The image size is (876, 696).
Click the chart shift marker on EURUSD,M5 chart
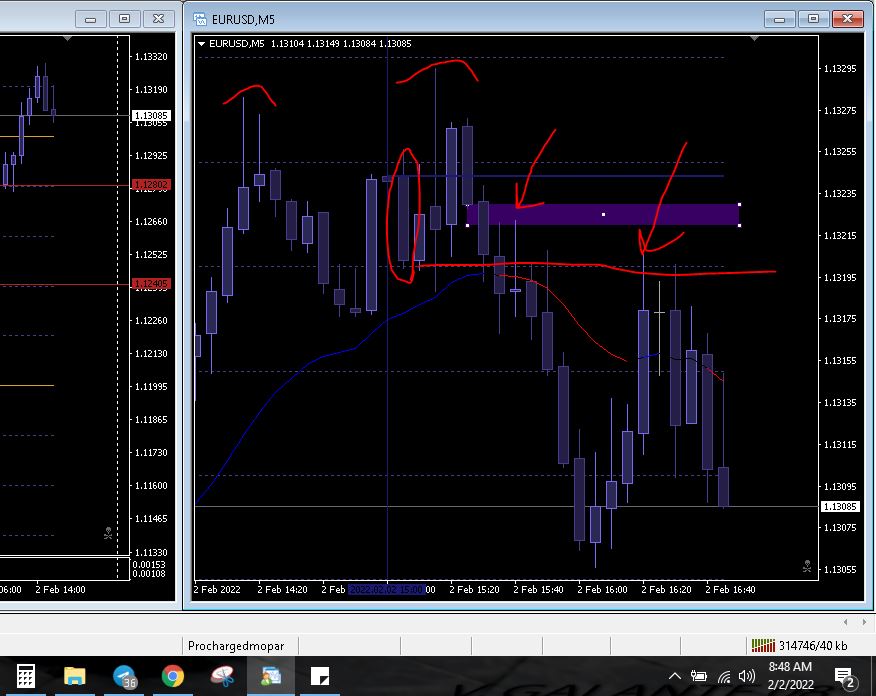coord(754,39)
